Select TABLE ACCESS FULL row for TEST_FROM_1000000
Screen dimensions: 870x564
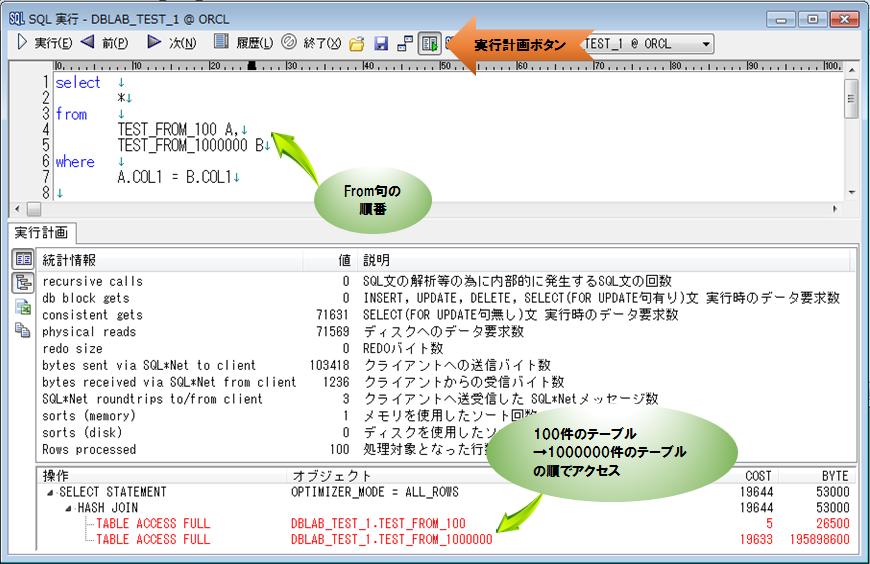point(153,539)
